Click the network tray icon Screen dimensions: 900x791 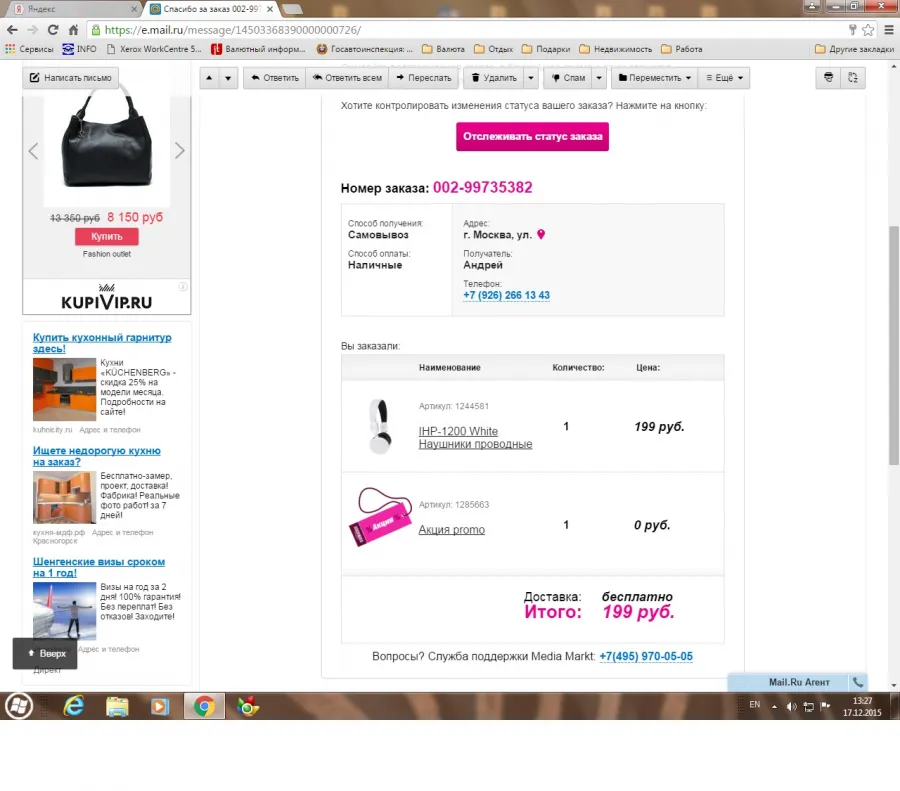[808, 706]
